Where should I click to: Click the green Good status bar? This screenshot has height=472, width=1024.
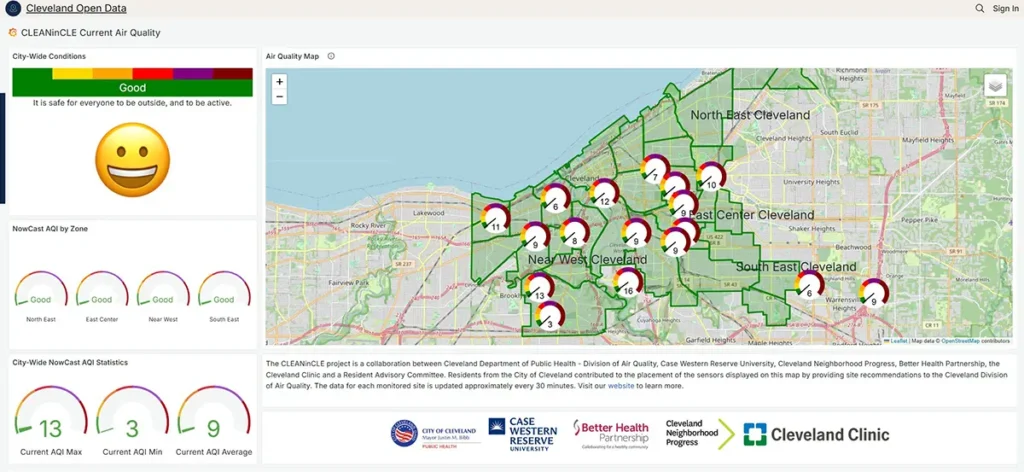coord(133,87)
